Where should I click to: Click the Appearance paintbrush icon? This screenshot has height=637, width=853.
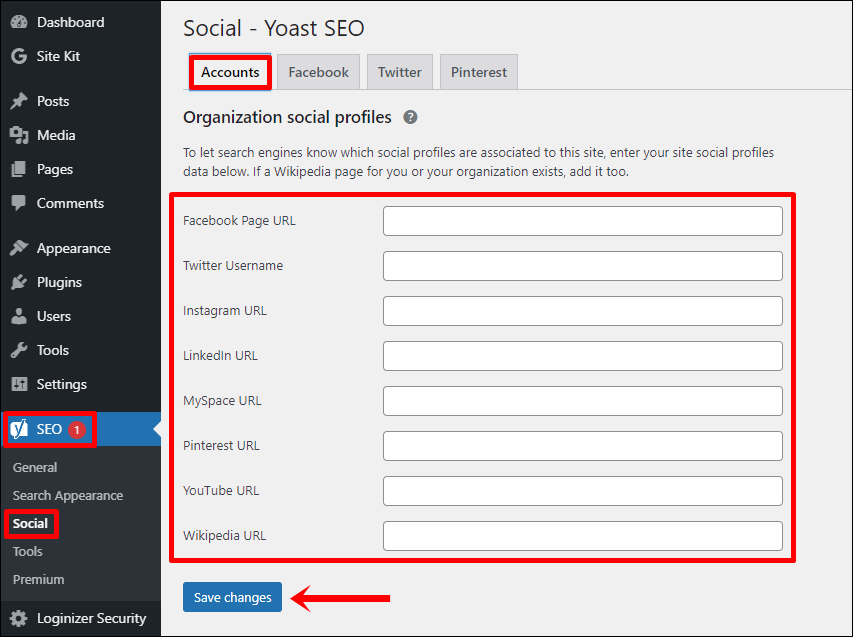click(x=19, y=248)
